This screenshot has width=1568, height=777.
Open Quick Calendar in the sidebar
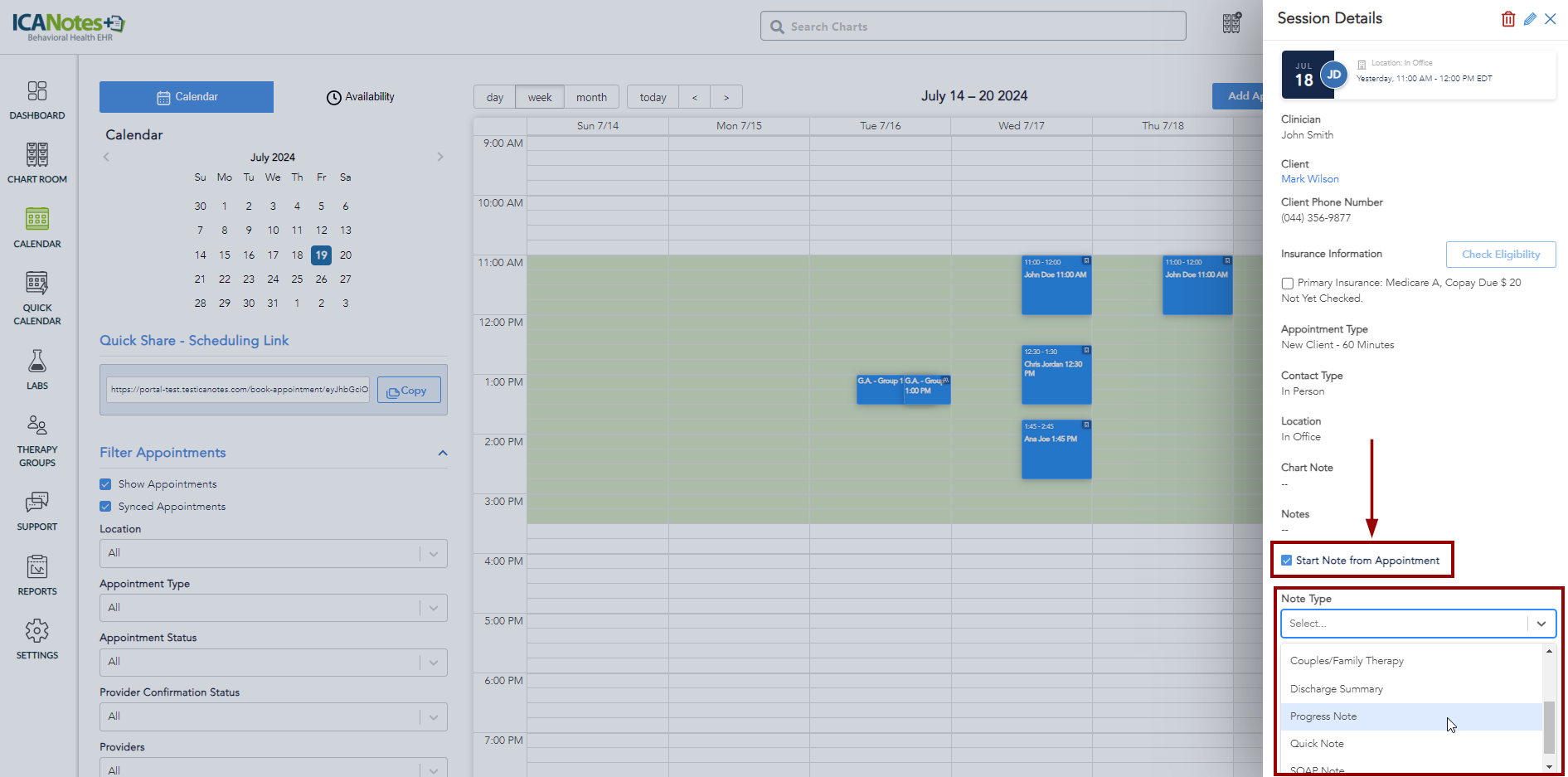click(36, 297)
